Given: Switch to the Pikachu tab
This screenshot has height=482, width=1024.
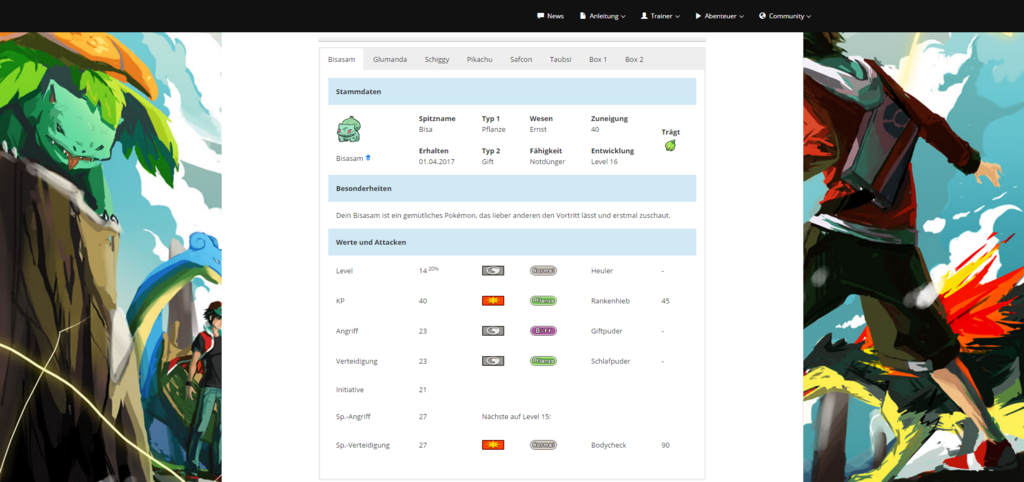Looking at the screenshot, I should (x=479, y=59).
